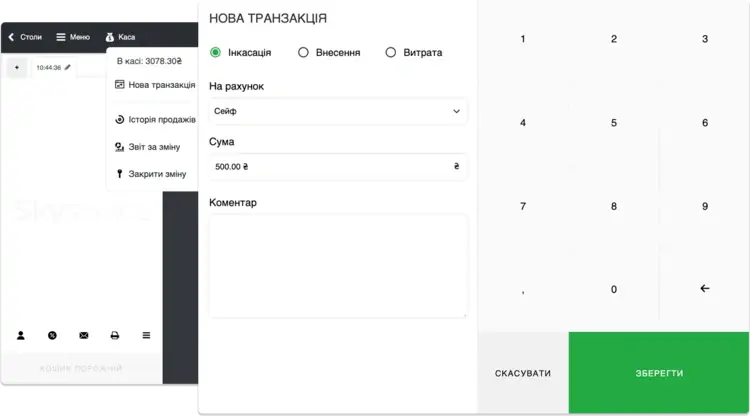Click the Сума amount field
Screen dimensions: 750x416
[x=338, y=166]
